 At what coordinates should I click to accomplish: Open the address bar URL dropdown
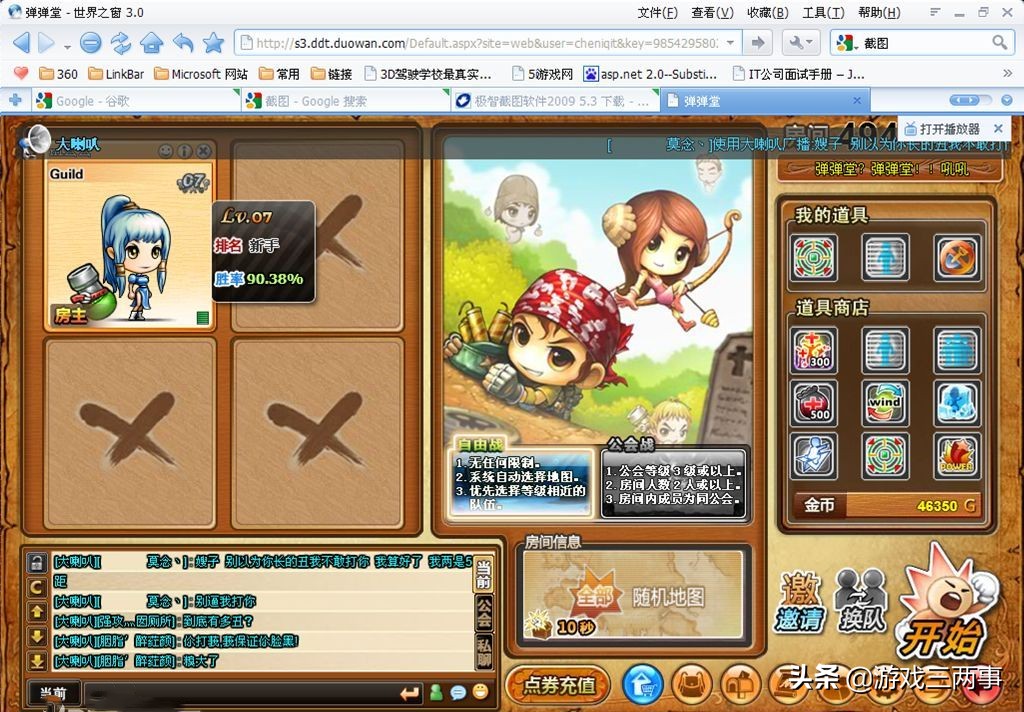click(730, 43)
